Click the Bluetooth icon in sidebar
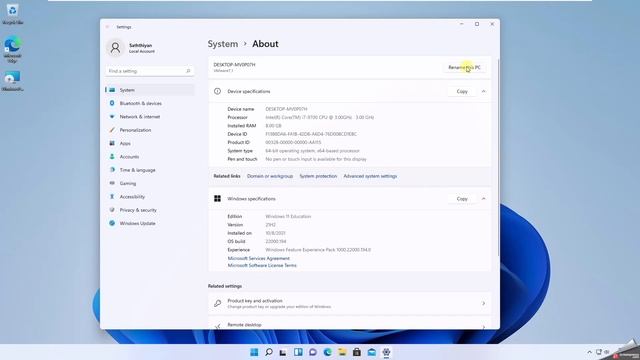Viewport: 640px width, 360px height. pyautogui.click(x=112, y=103)
